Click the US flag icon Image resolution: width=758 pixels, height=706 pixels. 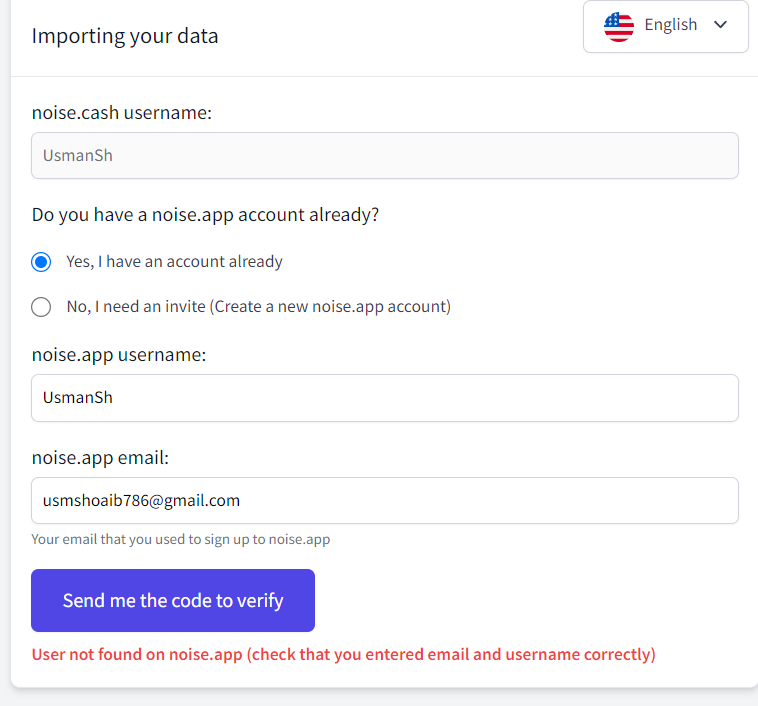(619, 27)
